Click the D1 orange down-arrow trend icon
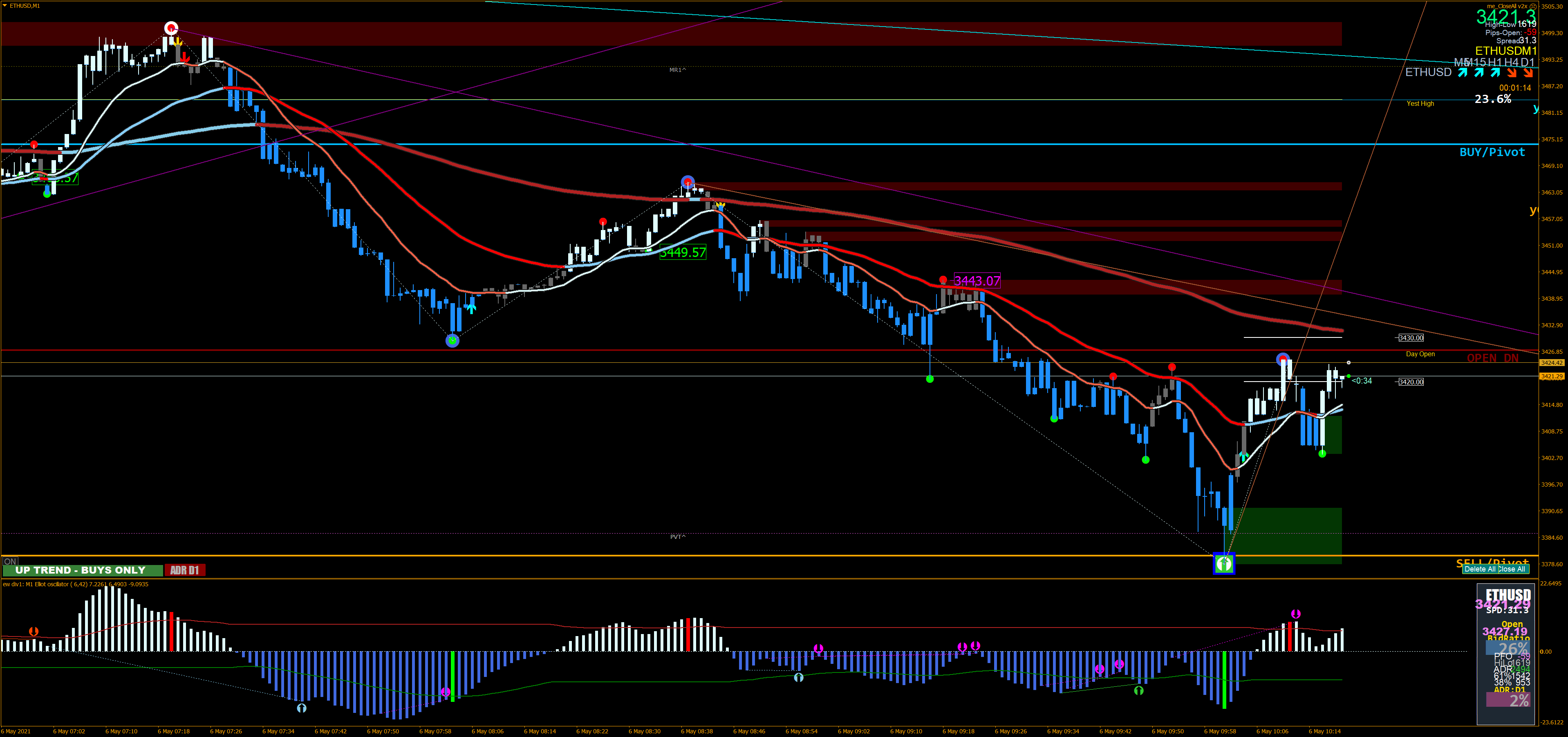This screenshot has width=1568, height=737. click(1528, 72)
